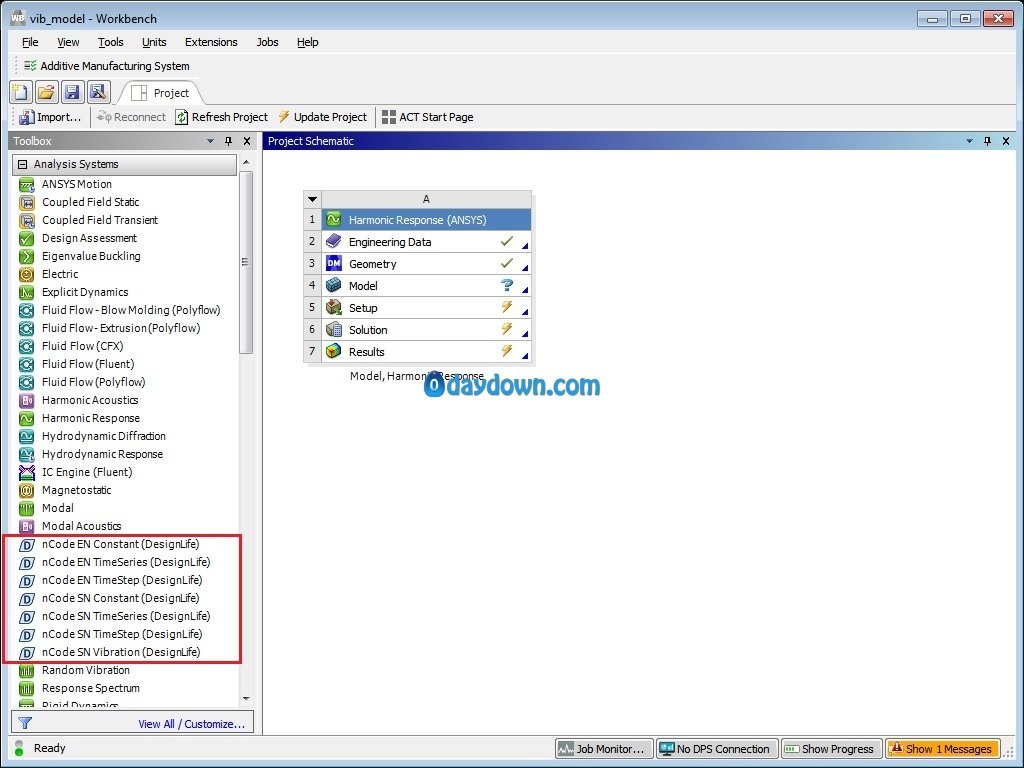This screenshot has height=768, width=1024.
Task: Click the Save project disk icon
Action: pos(72,92)
